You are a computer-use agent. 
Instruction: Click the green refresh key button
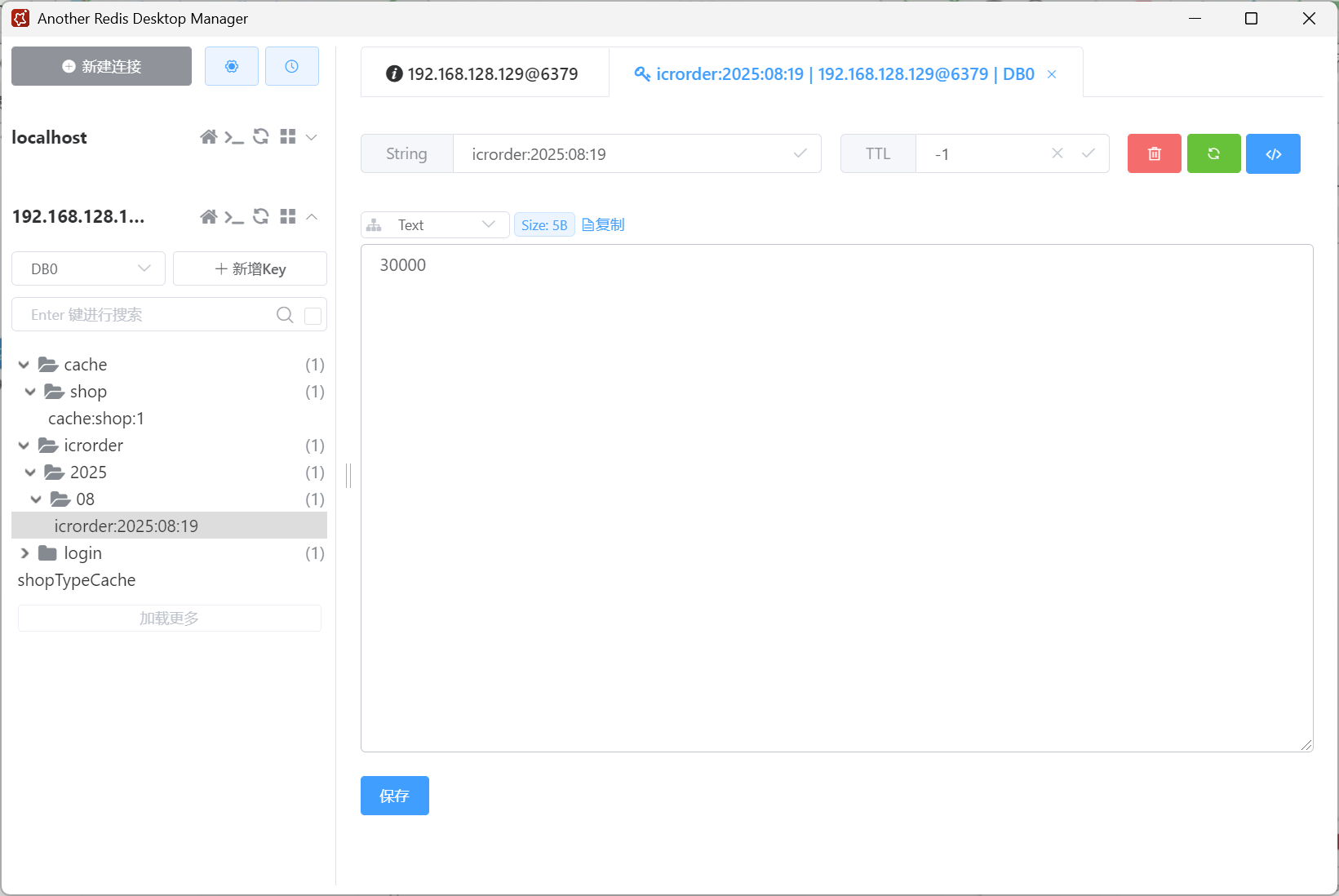tap(1213, 153)
